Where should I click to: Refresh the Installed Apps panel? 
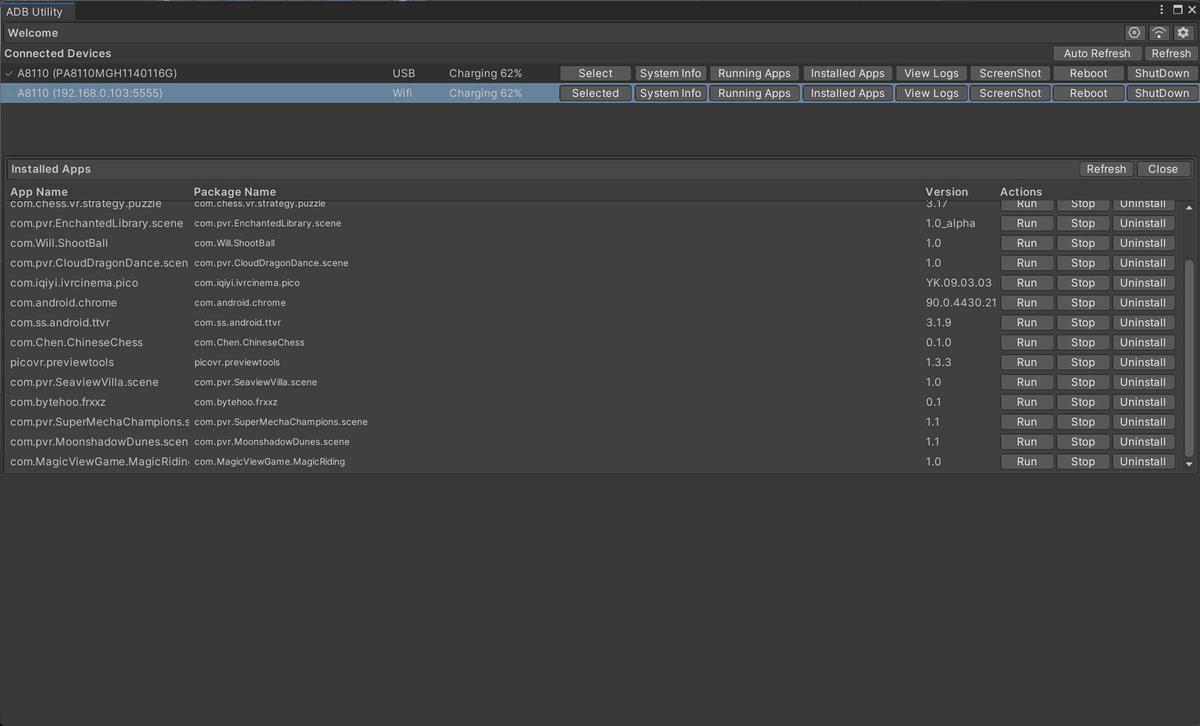pos(1106,169)
